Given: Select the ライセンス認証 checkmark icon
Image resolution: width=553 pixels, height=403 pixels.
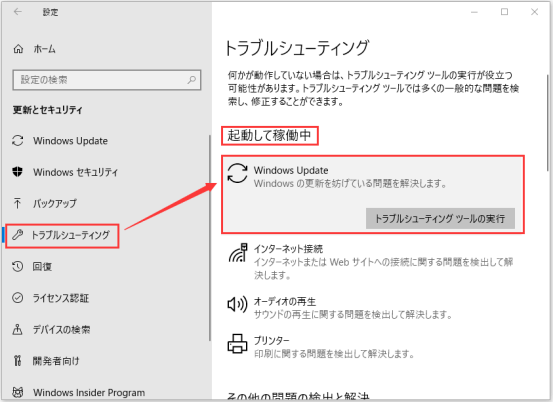Looking at the screenshot, I should click(x=18, y=298).
